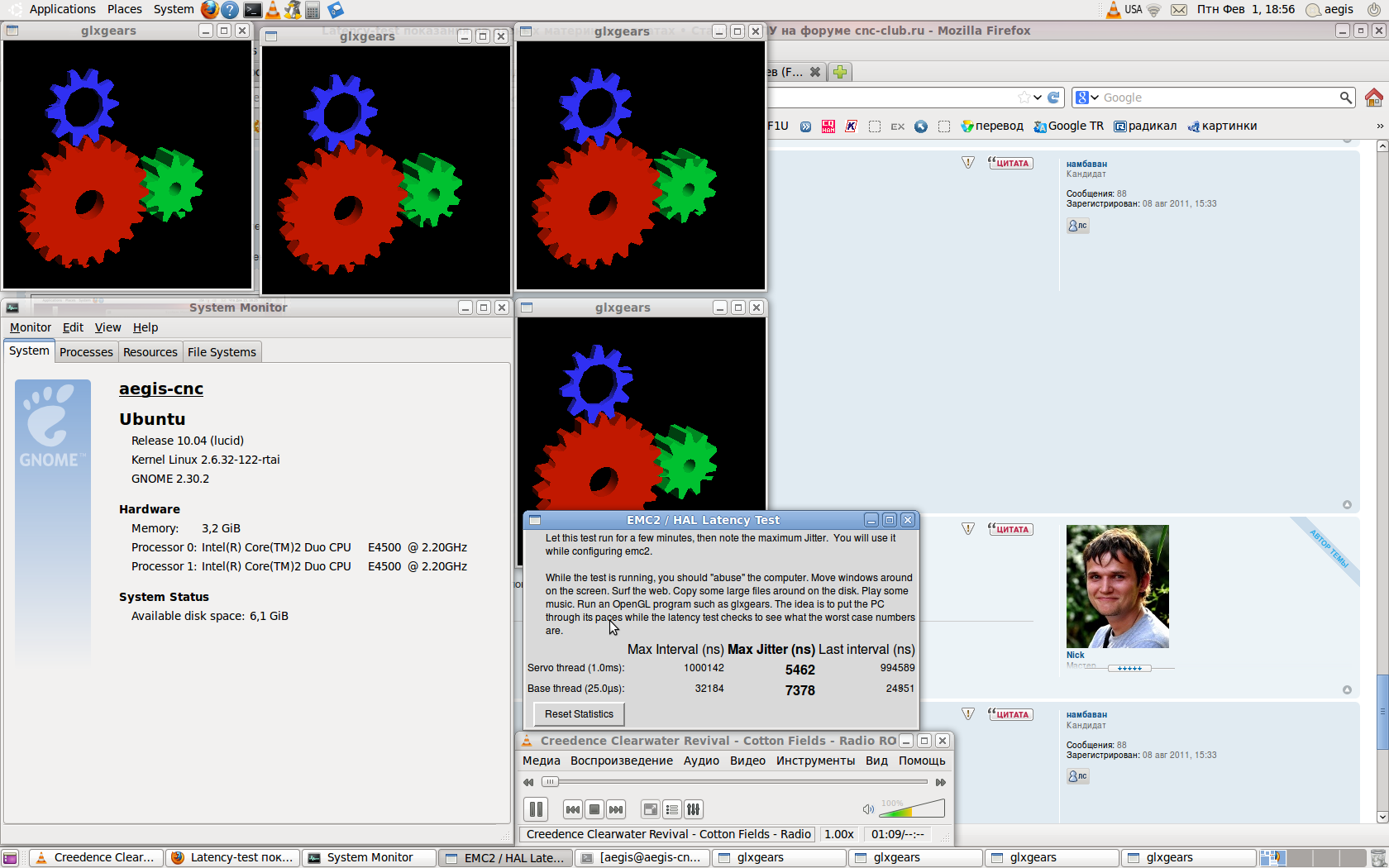Show more bookmarks chevron in Firefox
Image resolution: width=1389 pixels, height=868 pixels.
pyautogui.click(x=1379, y=126)
